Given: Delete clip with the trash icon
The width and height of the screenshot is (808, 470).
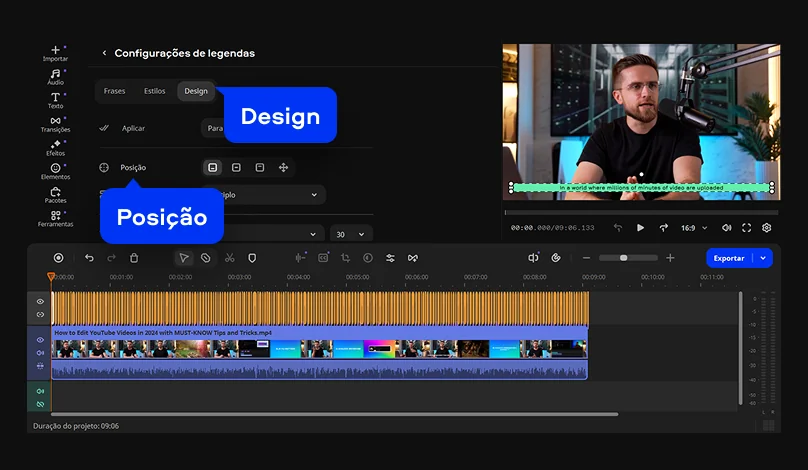Looking at the screenshot, I should (x=134, y=258).
